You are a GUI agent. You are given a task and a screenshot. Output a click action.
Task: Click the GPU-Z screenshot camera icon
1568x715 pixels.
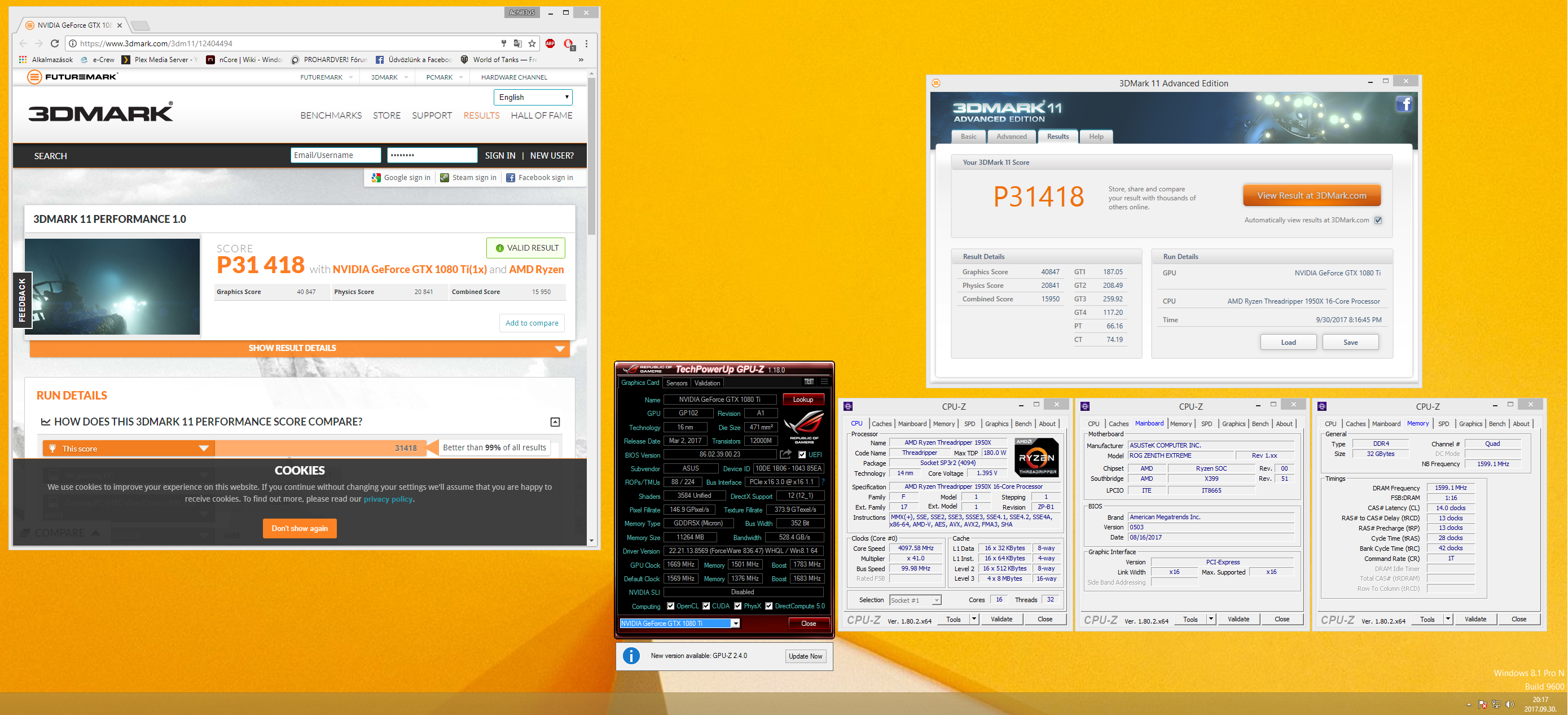coord(809,382)
